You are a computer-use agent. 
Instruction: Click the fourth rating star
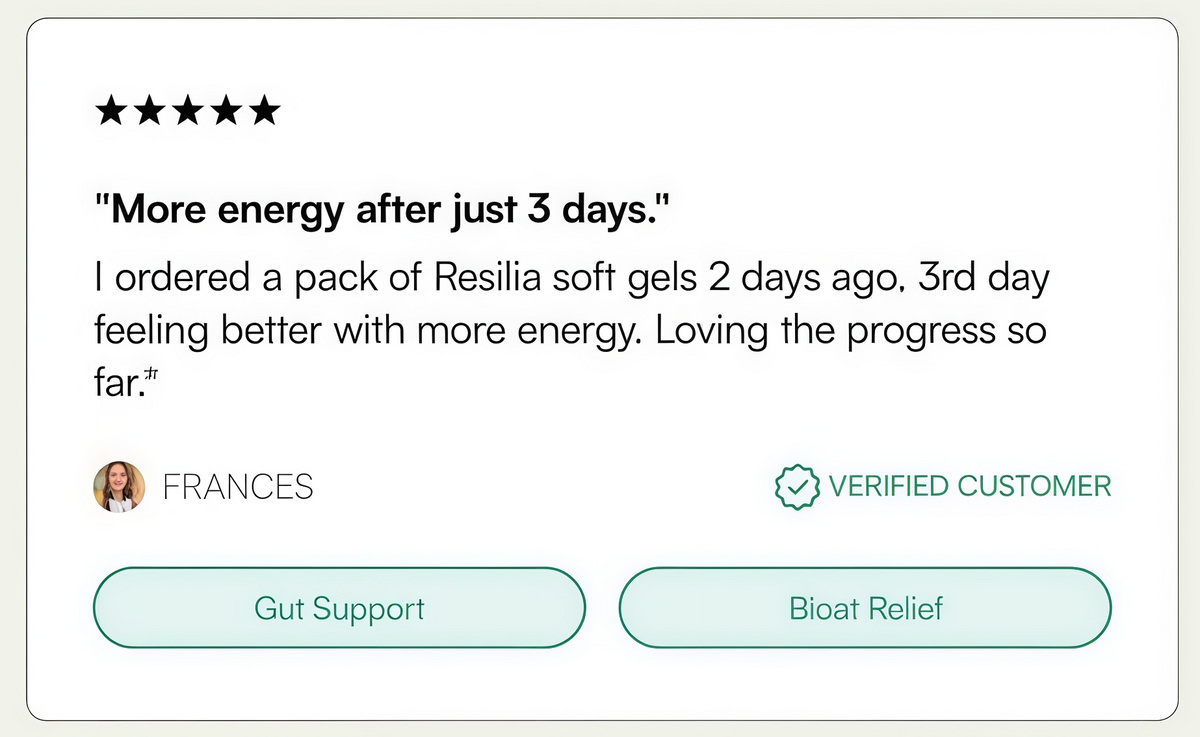point(224,110)
